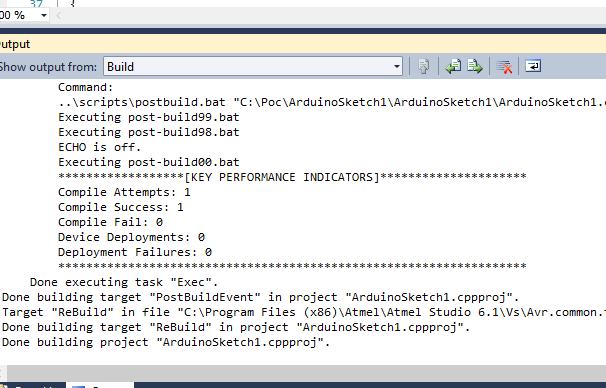The image size is (606, 388).
Task: Switch to the leftmost bottom panel tab
Action: (32, 386)
